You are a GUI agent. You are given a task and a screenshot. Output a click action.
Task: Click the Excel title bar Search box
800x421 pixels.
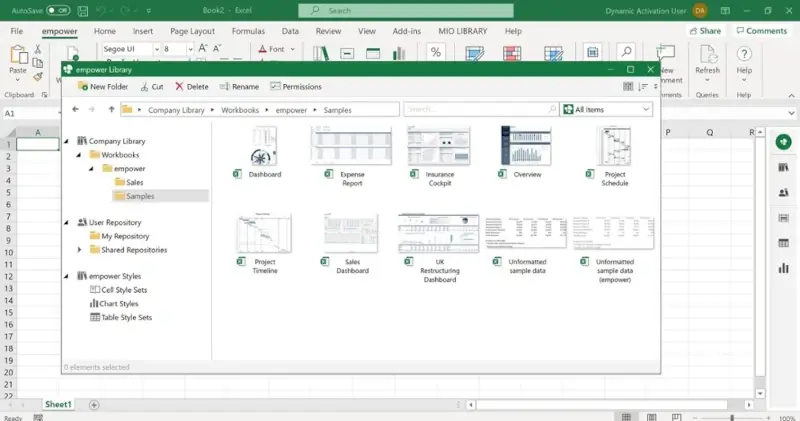pyautogui.click(x=406, y=10)
